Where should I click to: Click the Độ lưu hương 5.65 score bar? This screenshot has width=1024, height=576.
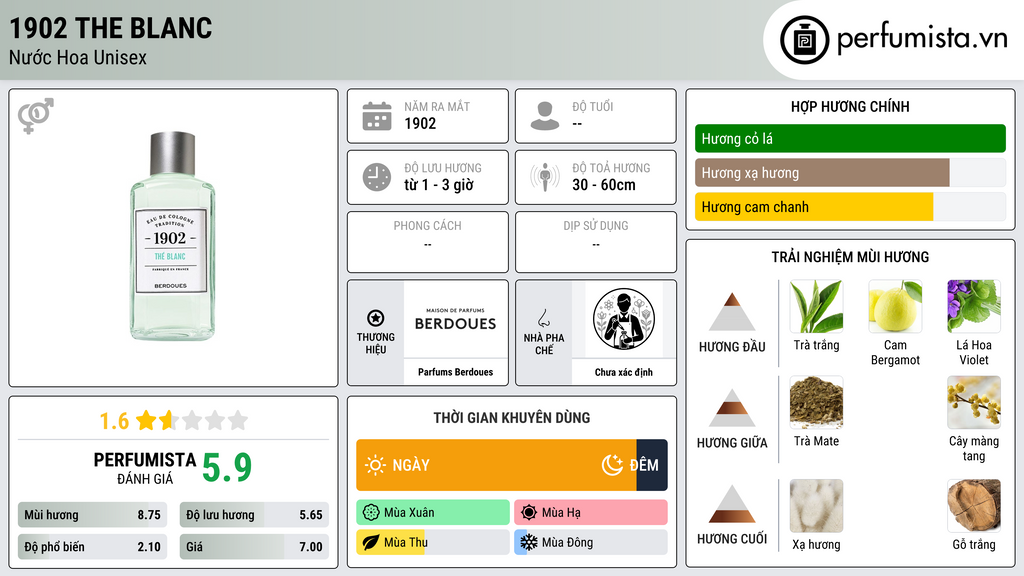[254, 515]
